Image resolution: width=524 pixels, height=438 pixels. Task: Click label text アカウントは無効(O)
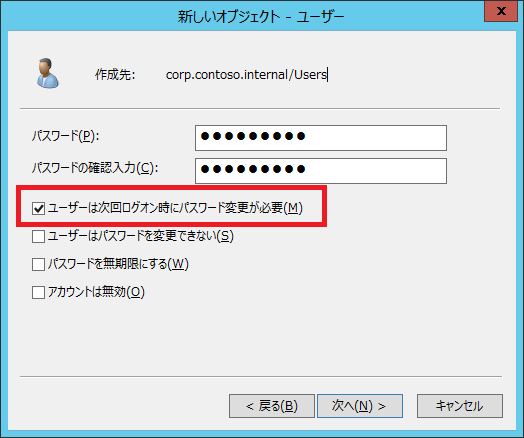(96, 292)
